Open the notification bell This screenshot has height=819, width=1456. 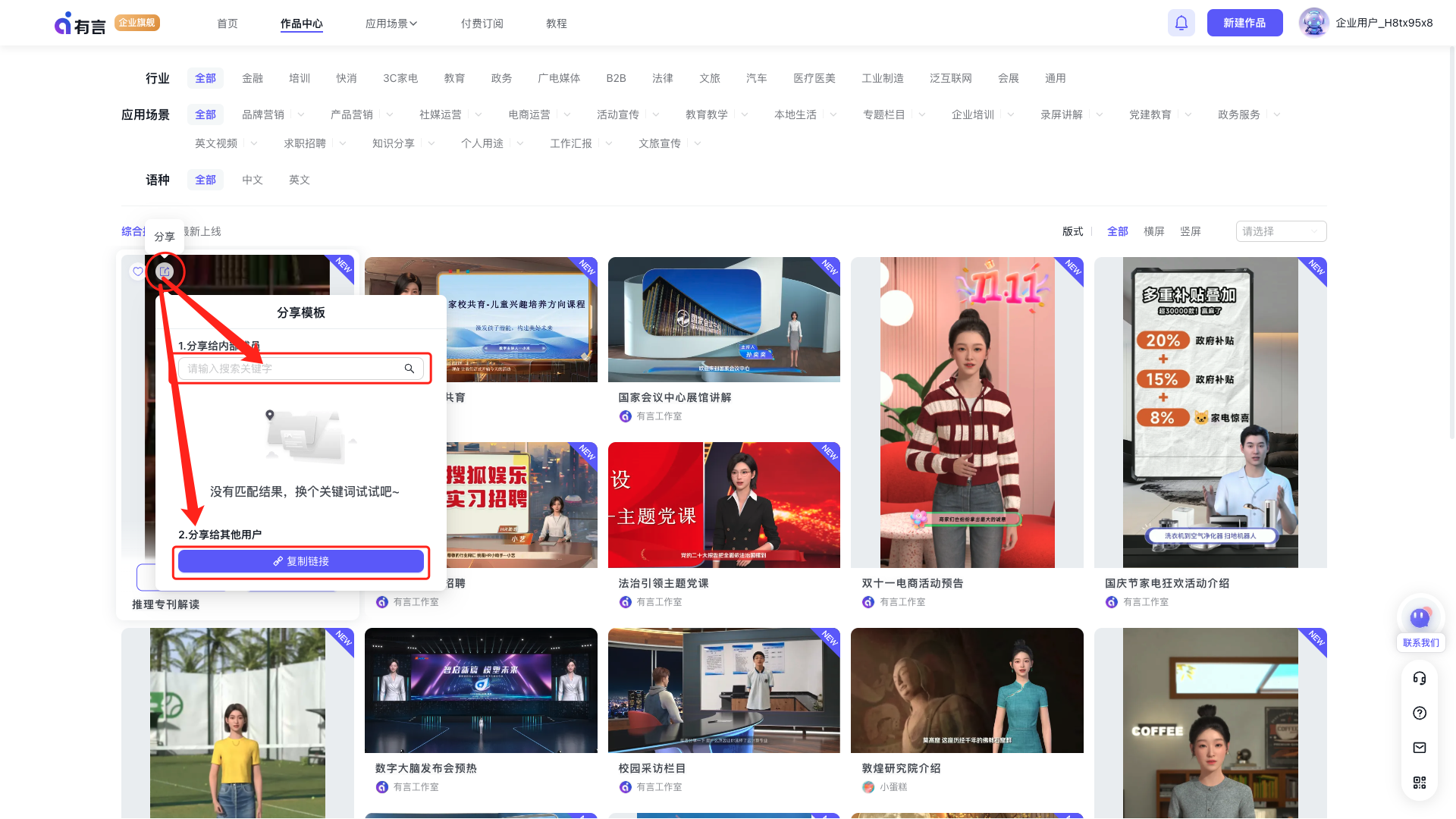(x=1181, y=23)
